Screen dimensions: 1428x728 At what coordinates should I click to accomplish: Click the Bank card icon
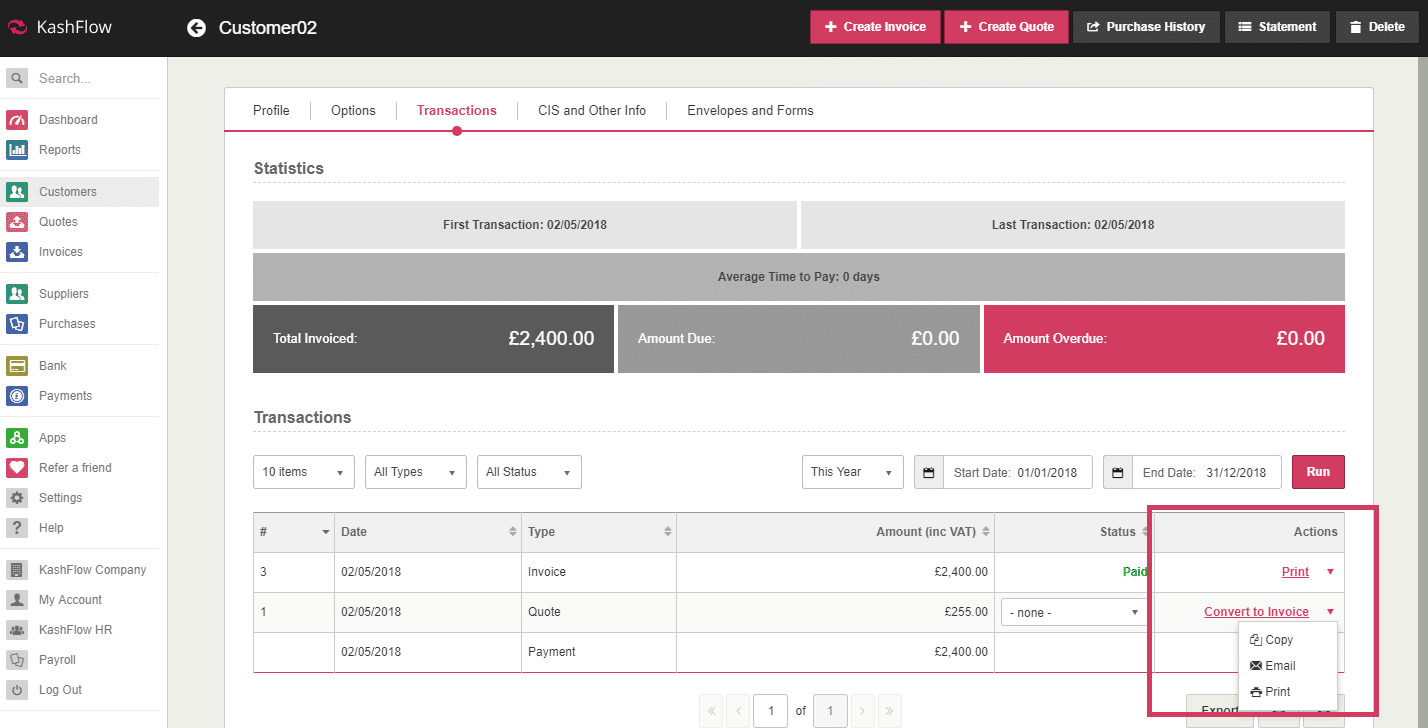(17, 366)
